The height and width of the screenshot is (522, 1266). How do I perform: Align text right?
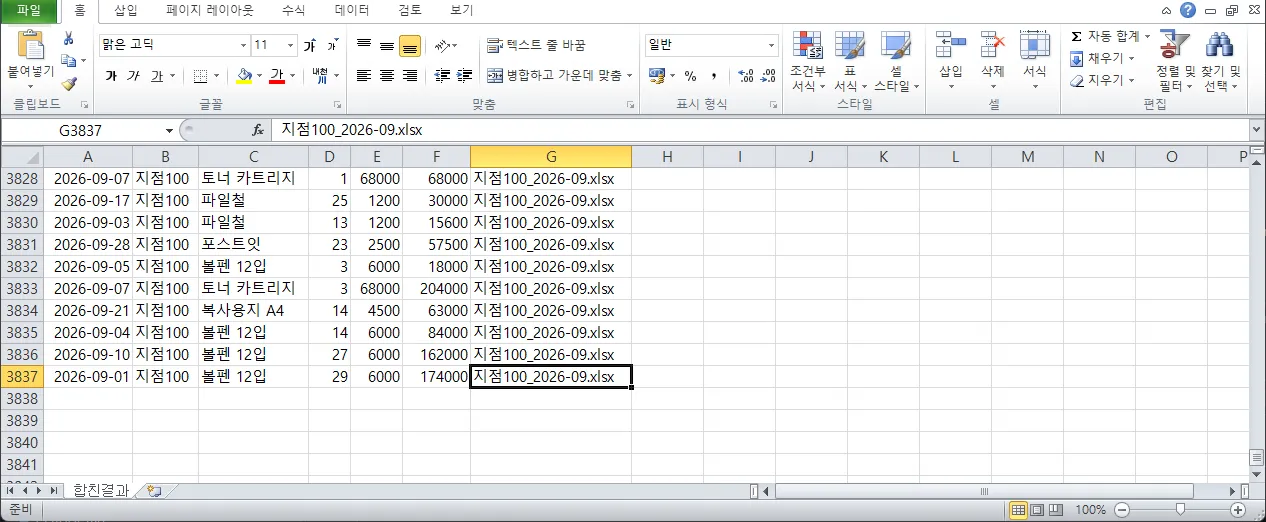[x=409, y=76]
